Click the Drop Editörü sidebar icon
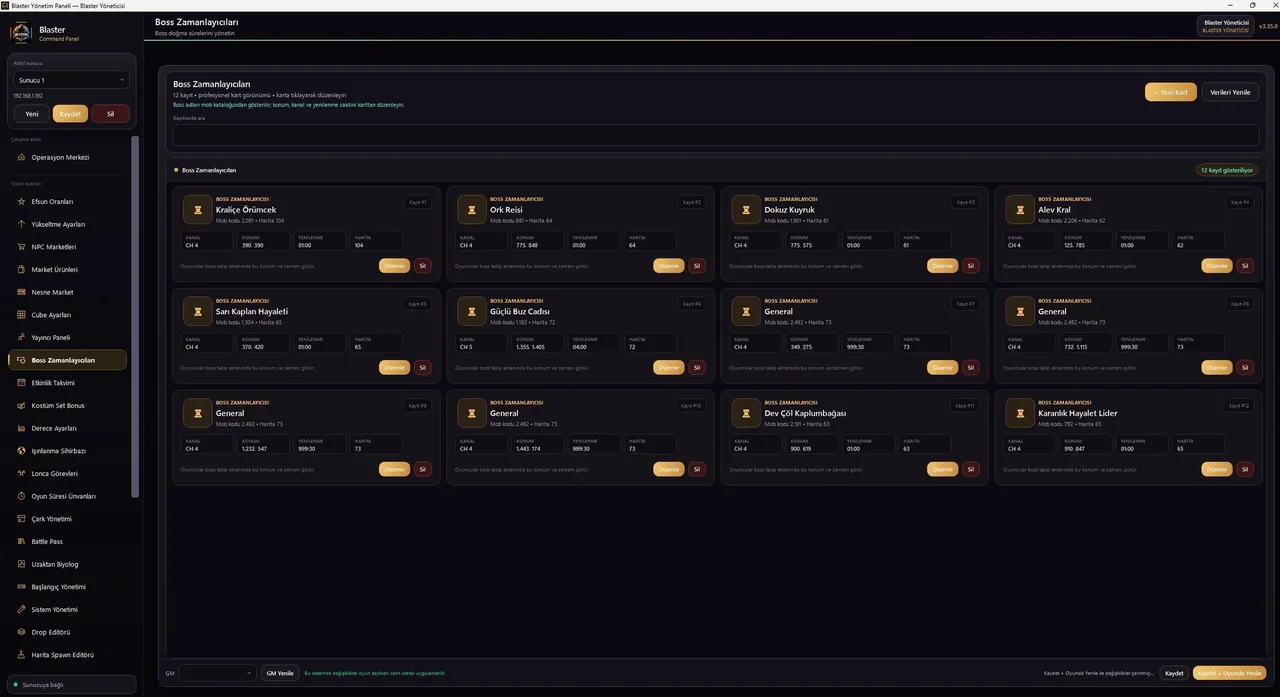The image size is (1280, 697). 21,632
